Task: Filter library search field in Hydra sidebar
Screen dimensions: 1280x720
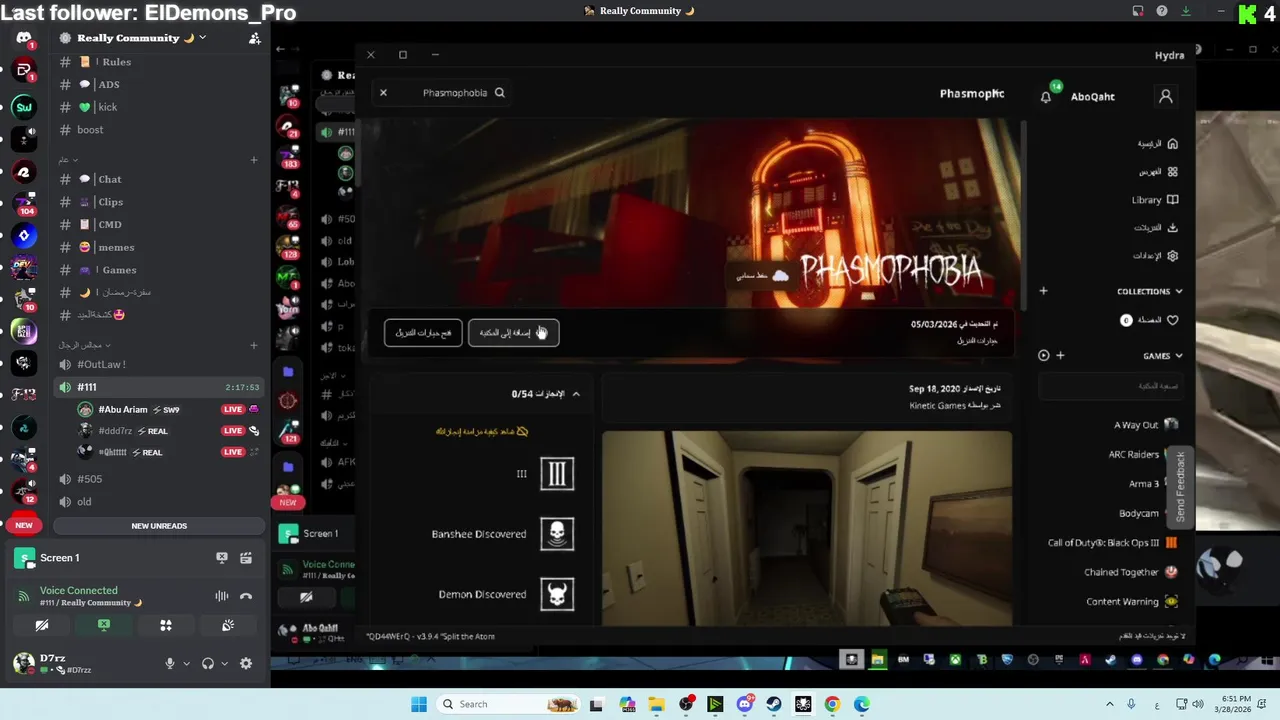Action: coord(1110,386)
